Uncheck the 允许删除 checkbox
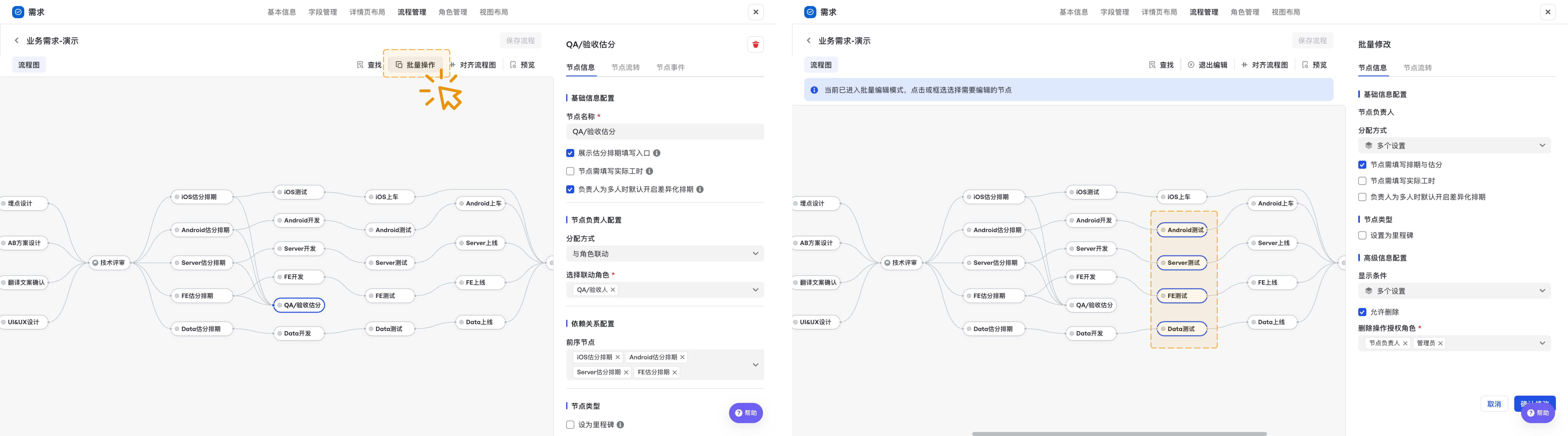 (x=1362, y=312)
